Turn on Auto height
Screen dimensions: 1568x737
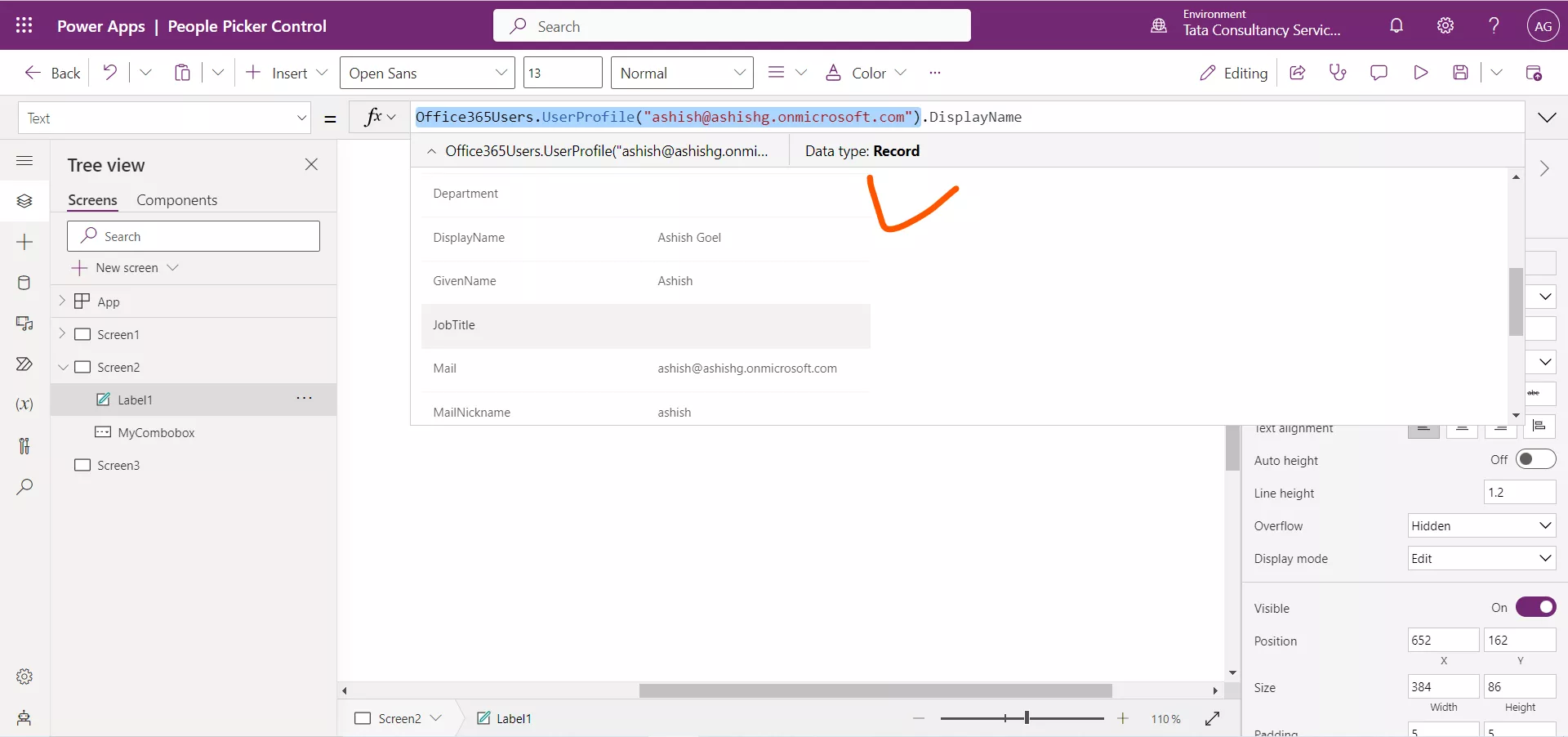[1536, 459]
